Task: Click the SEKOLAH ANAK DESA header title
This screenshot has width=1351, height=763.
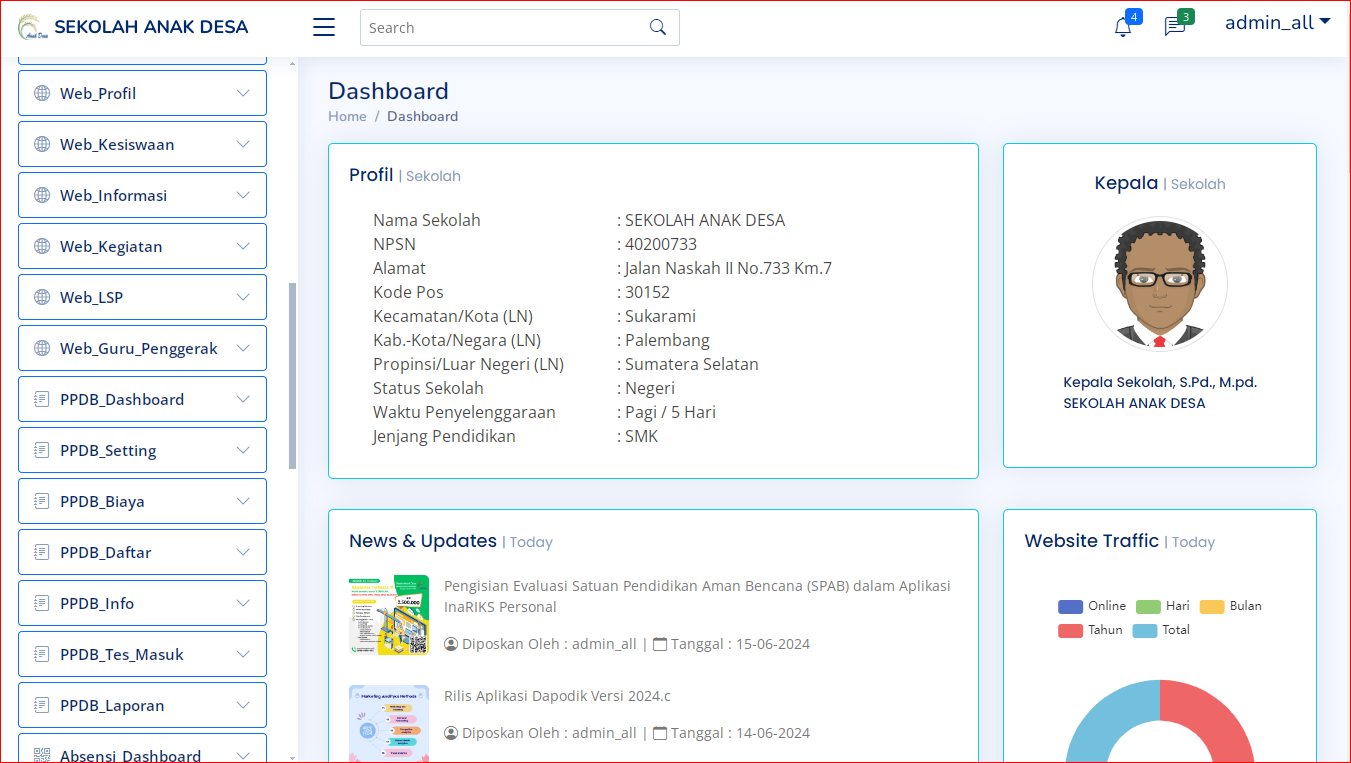Action: (151, 27)
